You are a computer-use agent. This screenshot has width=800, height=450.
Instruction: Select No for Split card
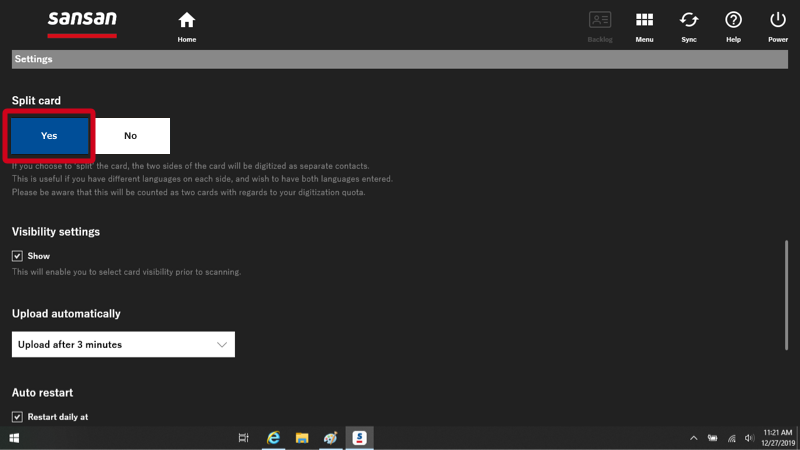click(131, 136)
